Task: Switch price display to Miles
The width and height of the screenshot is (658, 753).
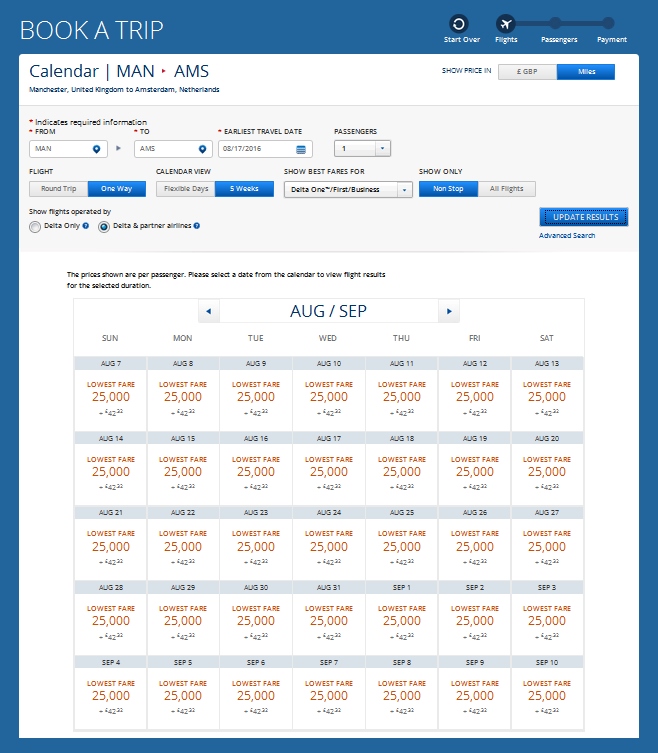Action: 585,72
